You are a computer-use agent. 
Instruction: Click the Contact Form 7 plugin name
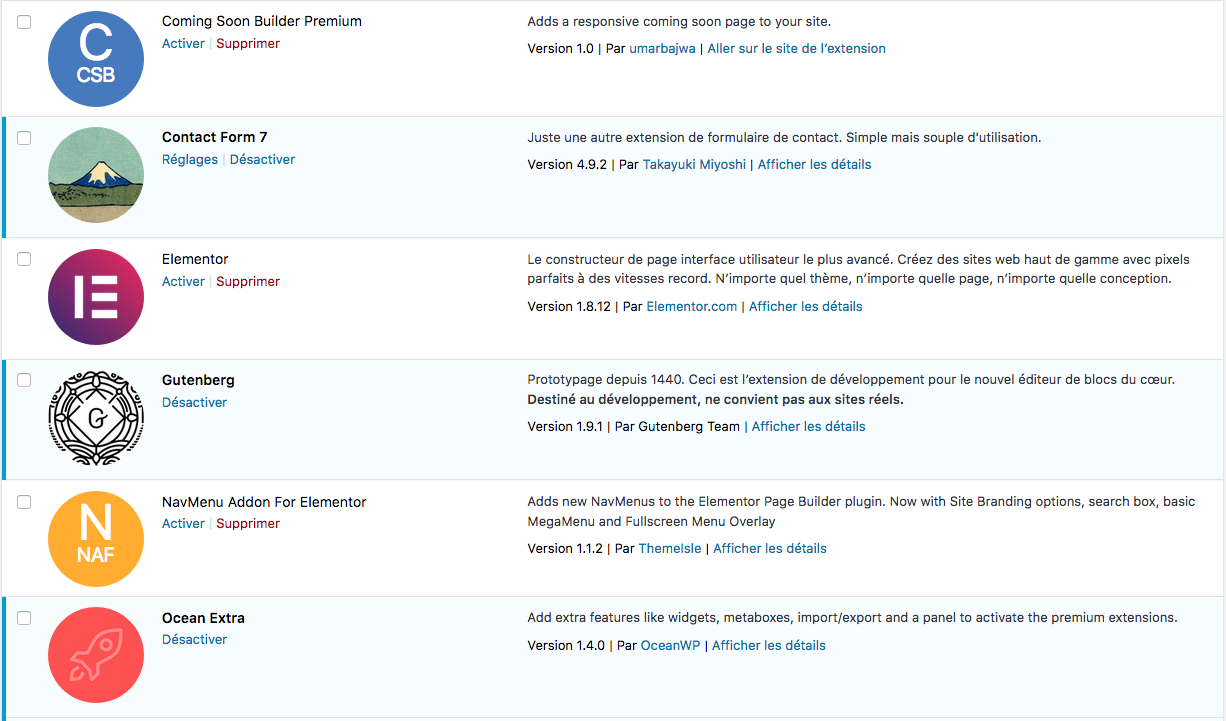click(x=214, y=137)
